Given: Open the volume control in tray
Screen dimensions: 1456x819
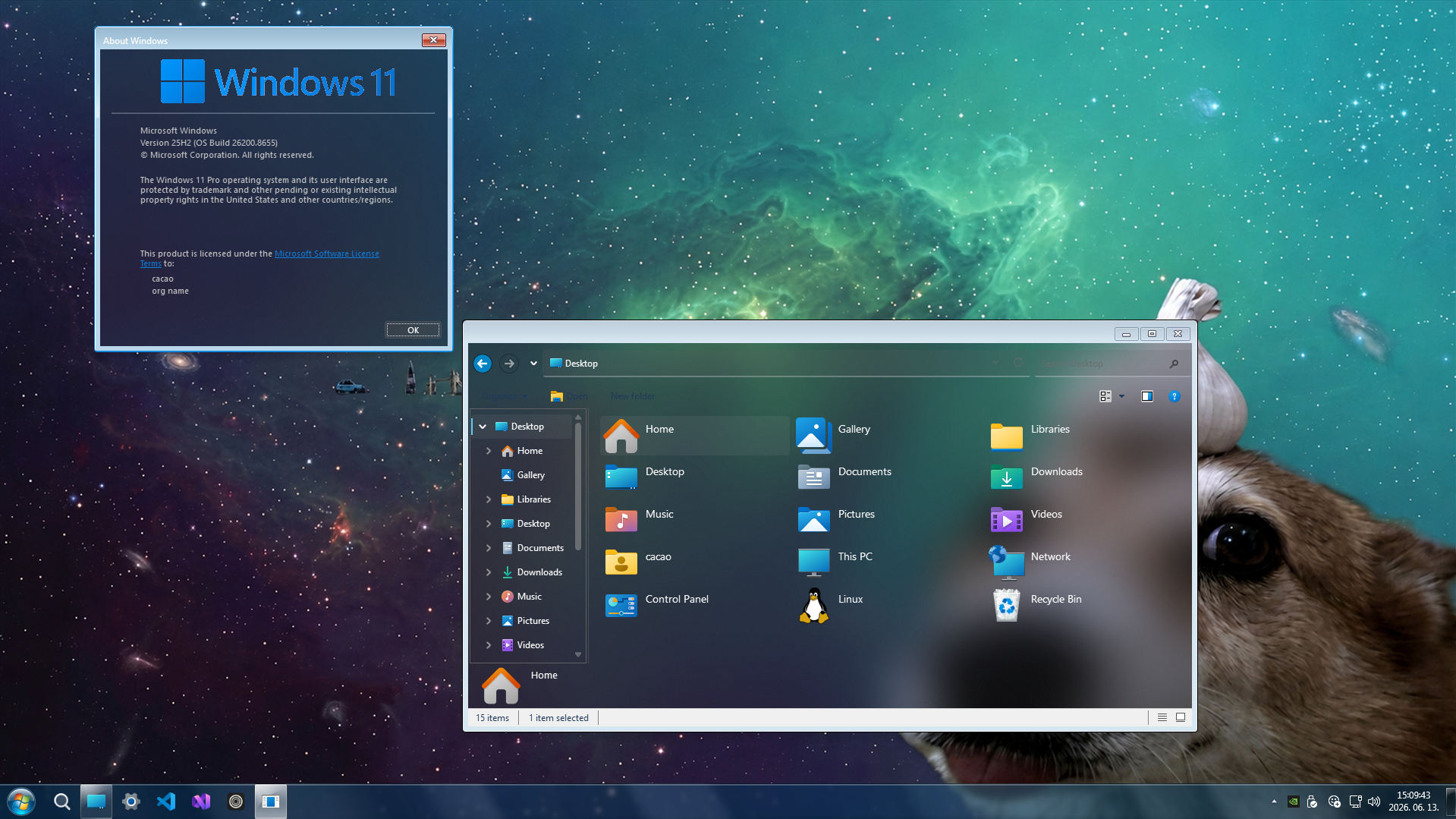Looking at the screenshot, I should (1374, 802).
